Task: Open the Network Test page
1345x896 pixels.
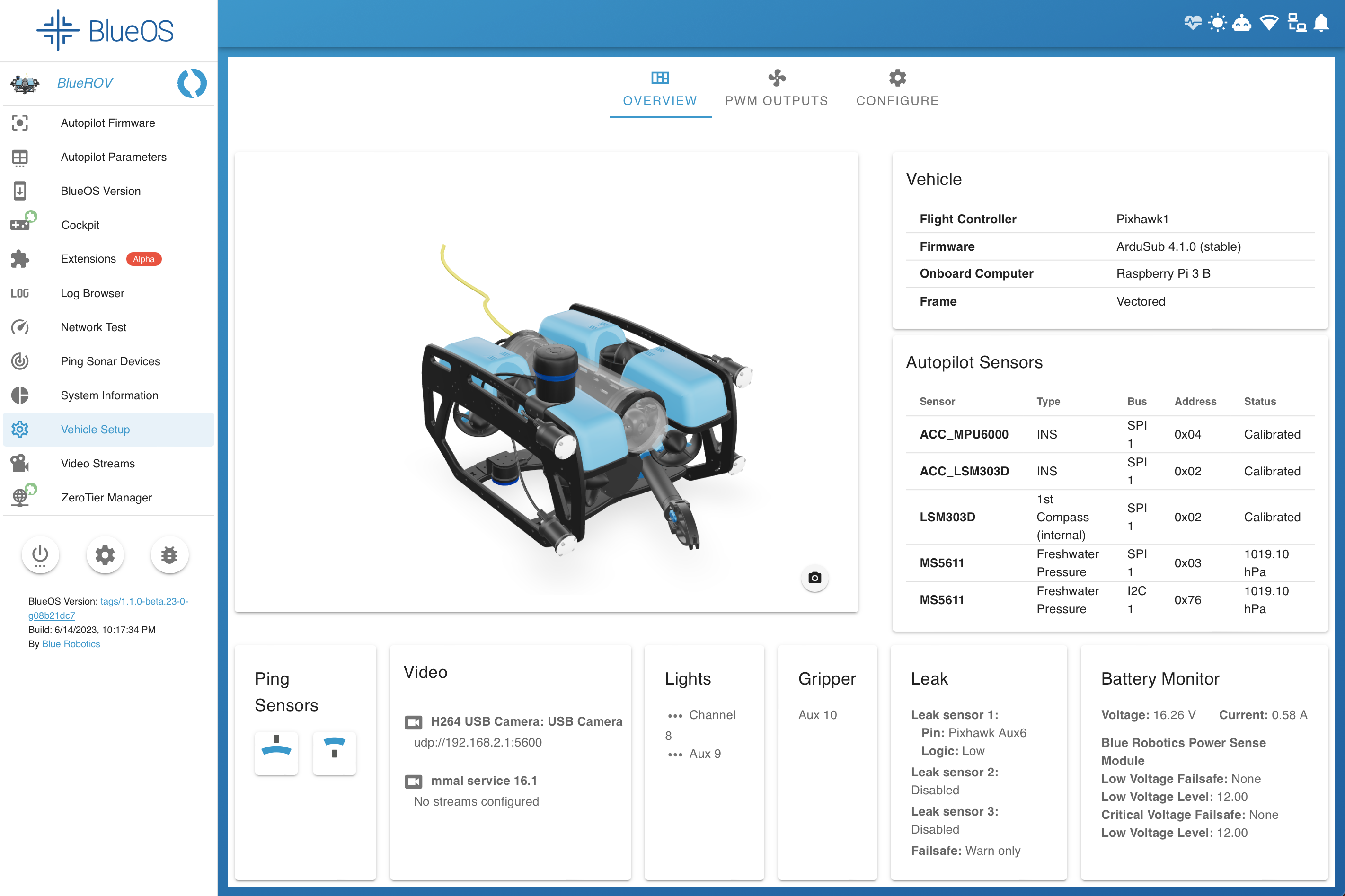Action: pos(108,327)
